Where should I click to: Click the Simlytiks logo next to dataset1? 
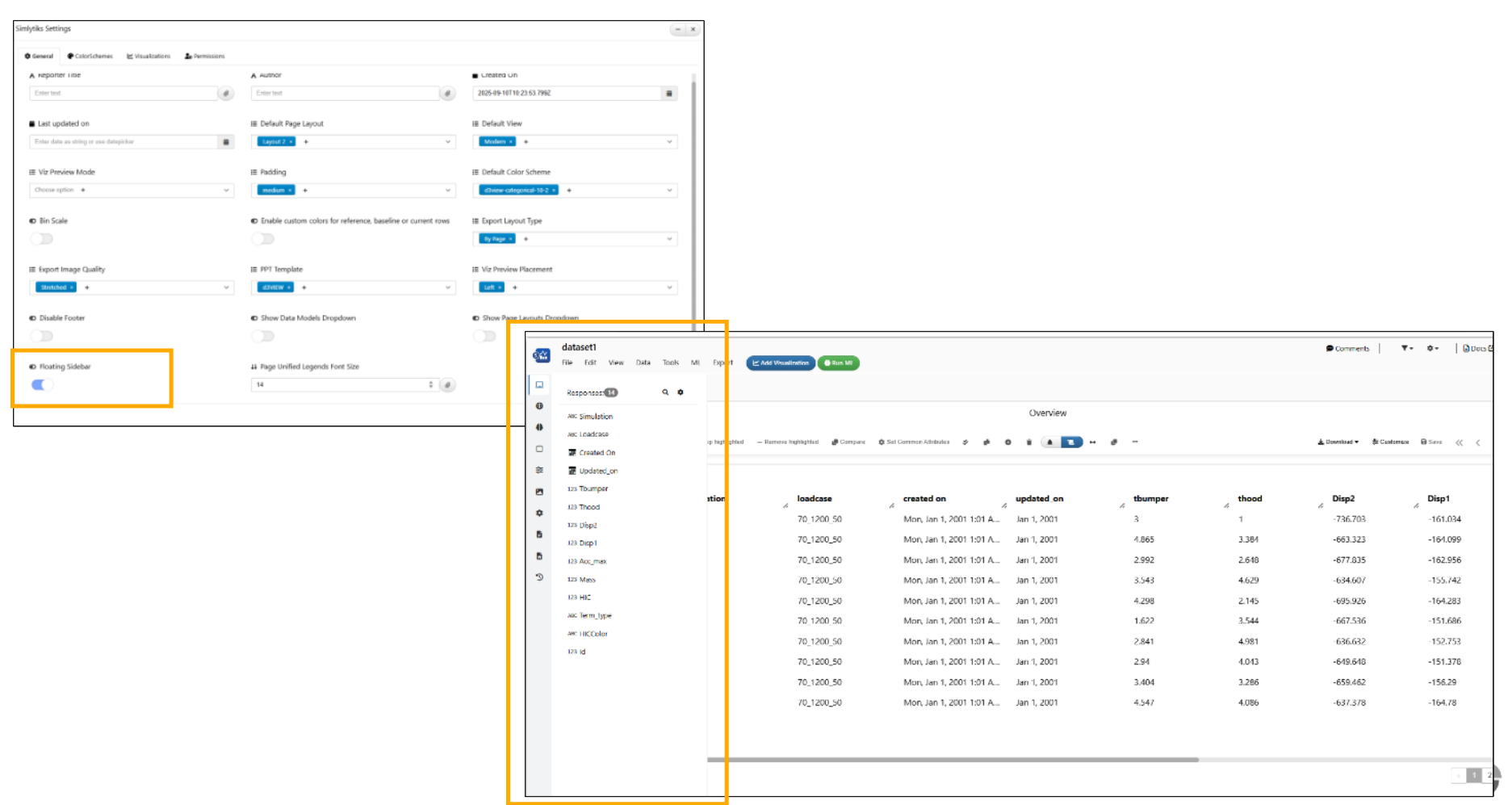pyautogui.click(x=542, y=355)
